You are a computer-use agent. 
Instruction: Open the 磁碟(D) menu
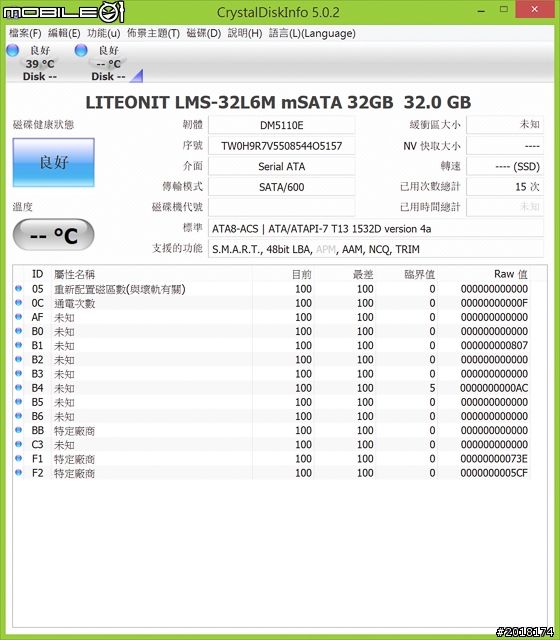coord(204,33)
